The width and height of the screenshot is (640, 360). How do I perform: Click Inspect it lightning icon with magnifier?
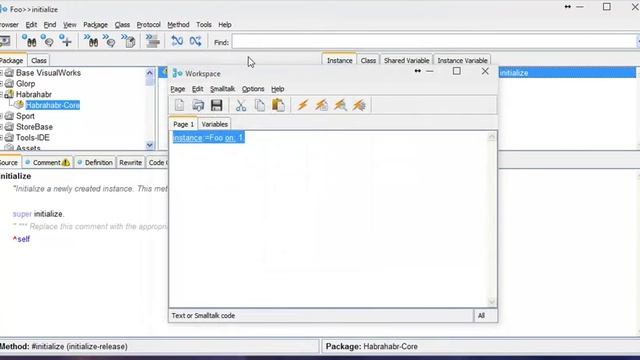[340, 105]
